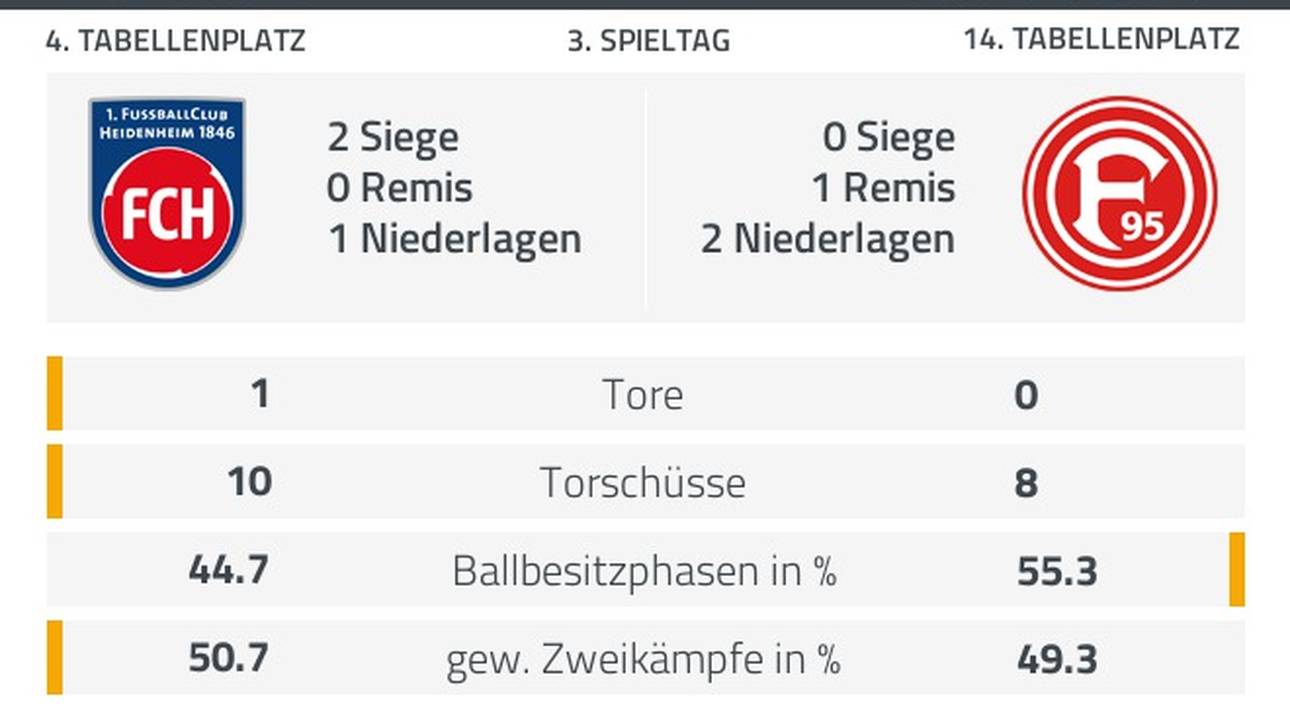Click the orange marker beside Tore row
This screenshot has height=726, width=1290.
point(54,393)
